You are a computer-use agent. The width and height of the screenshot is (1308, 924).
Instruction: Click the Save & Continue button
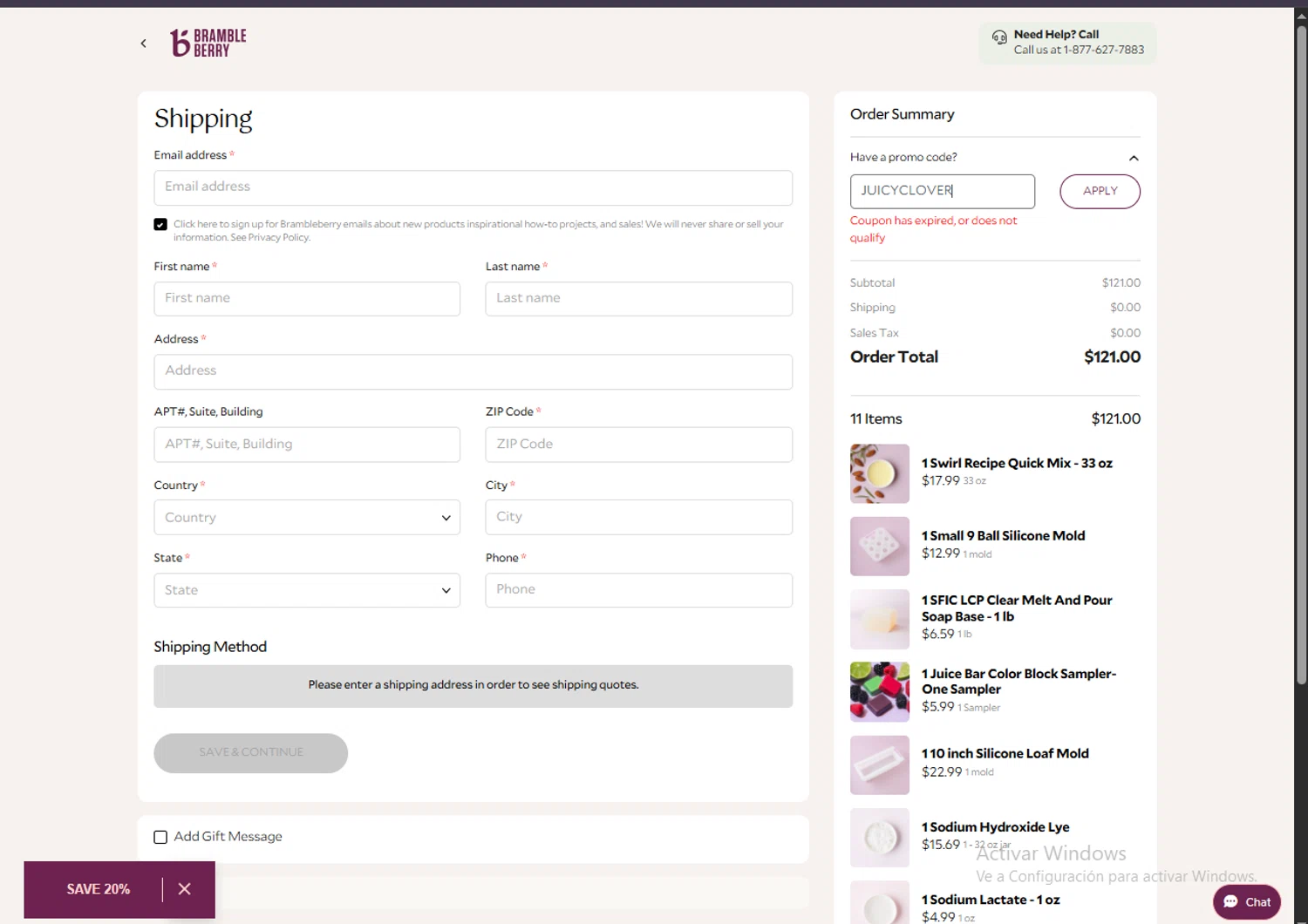click(251, 752)
